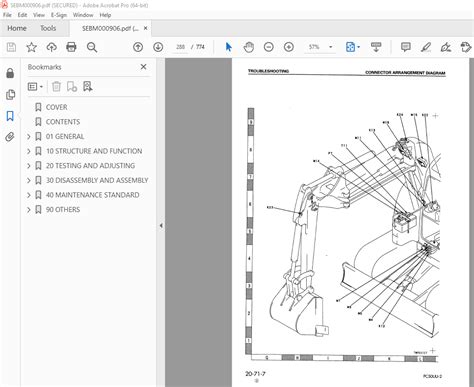474x387 pixels.
Task: Zoom in with plus button
Action: coord(289,47)
